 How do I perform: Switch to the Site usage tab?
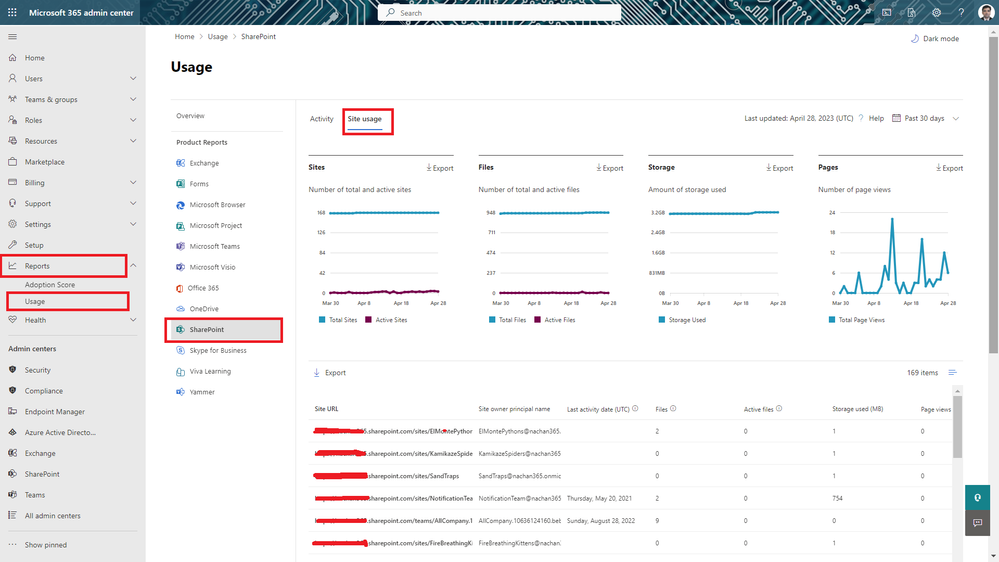pyautogui.click(x=364, y=119)
